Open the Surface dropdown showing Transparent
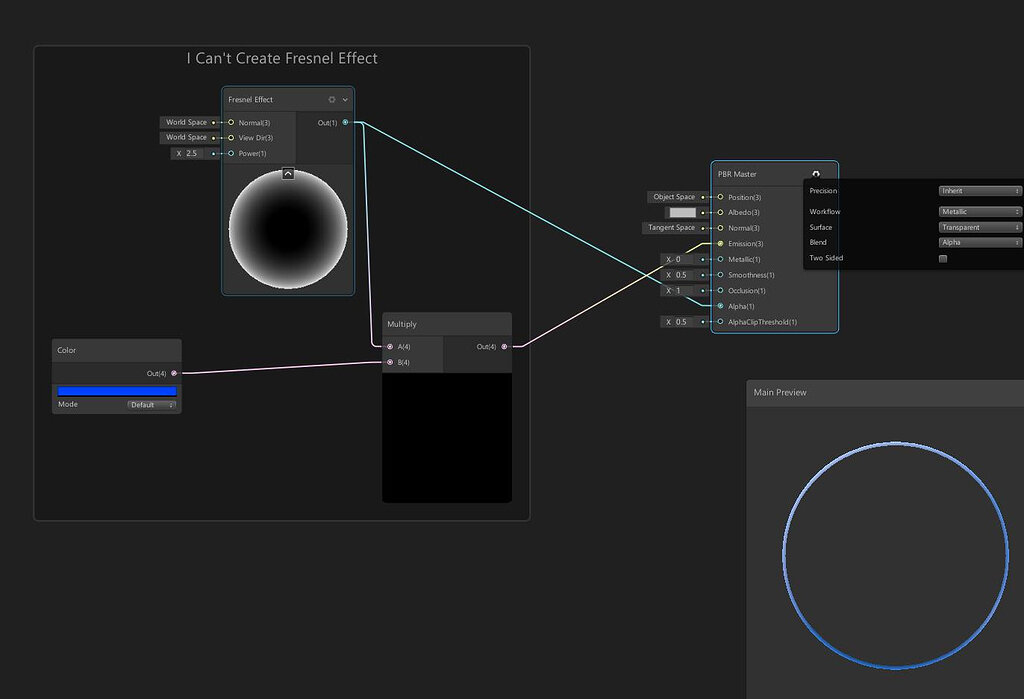The height and width of the screenshot is (699, 1024). 978,227
